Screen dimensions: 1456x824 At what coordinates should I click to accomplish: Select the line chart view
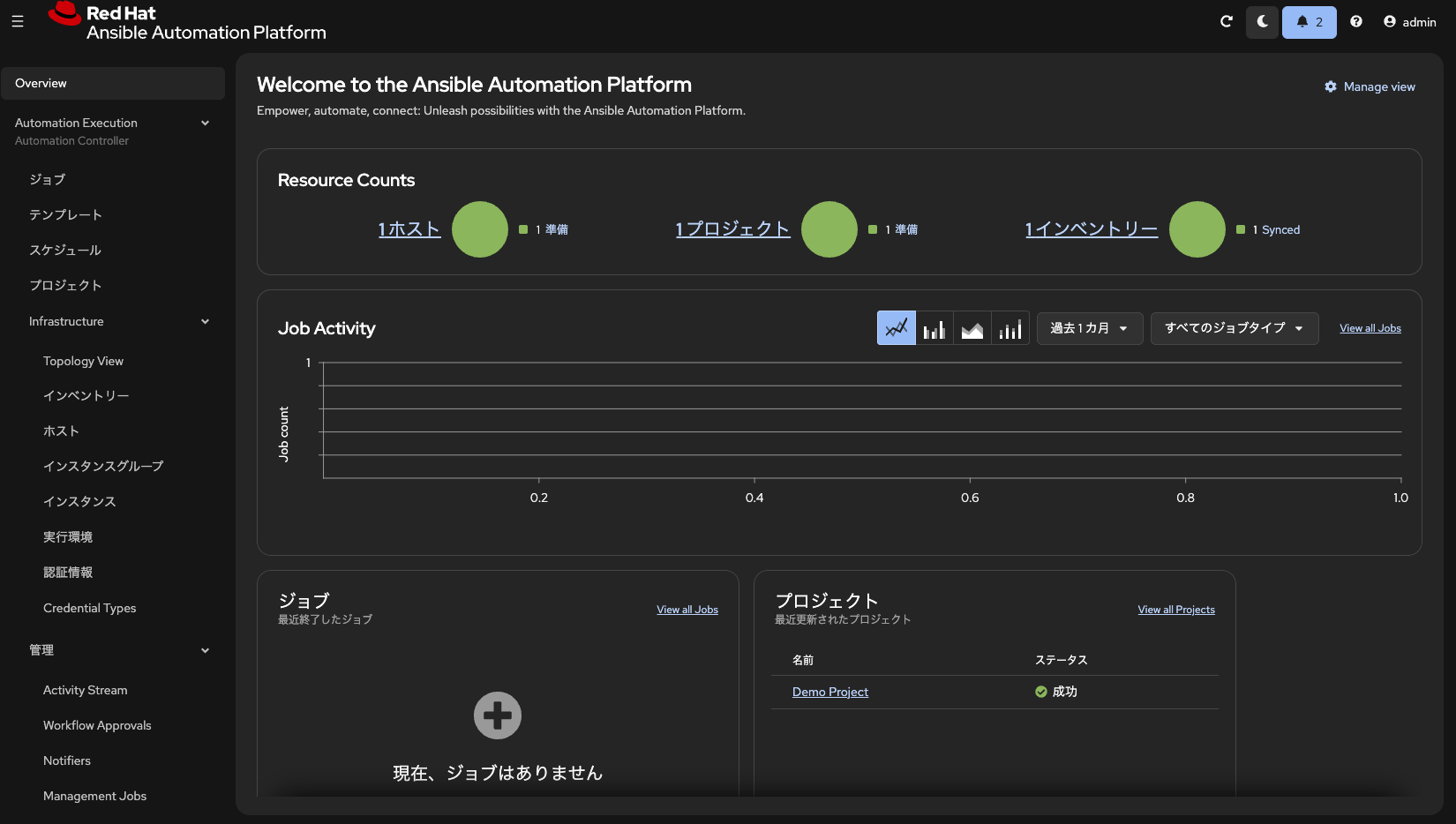[x=897, y=328]
